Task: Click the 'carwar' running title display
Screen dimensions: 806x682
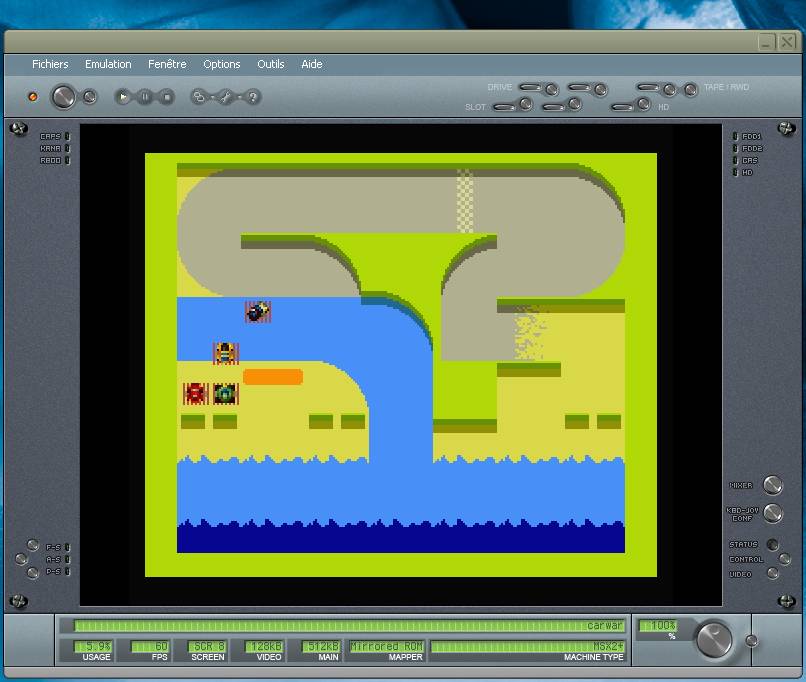Action: pos(350,625)
